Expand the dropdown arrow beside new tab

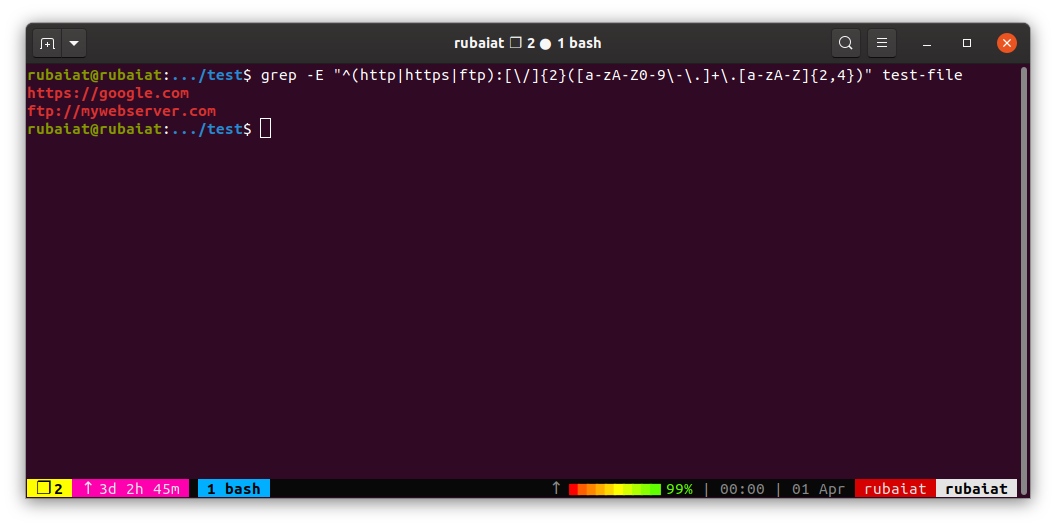coord(75,44)
